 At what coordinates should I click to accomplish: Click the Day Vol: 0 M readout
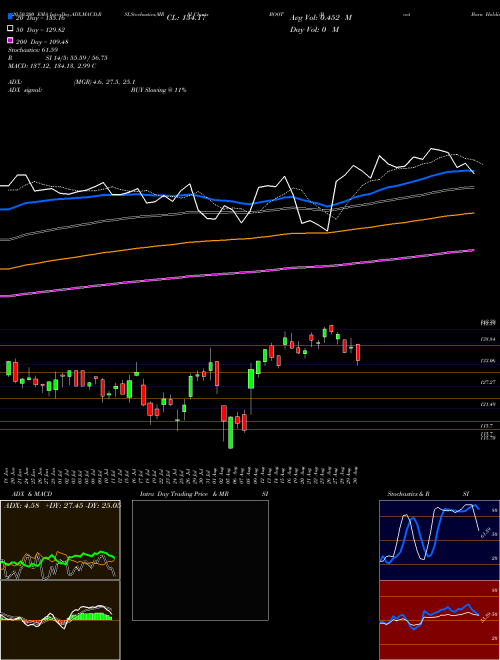click(314, 29)
